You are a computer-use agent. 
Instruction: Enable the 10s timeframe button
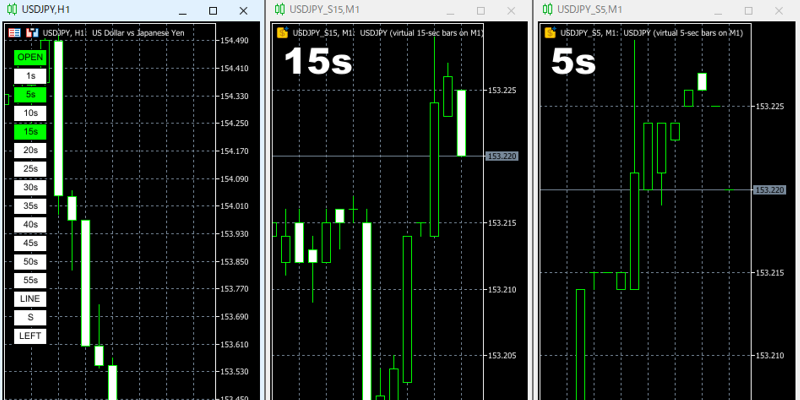(31, 113)
